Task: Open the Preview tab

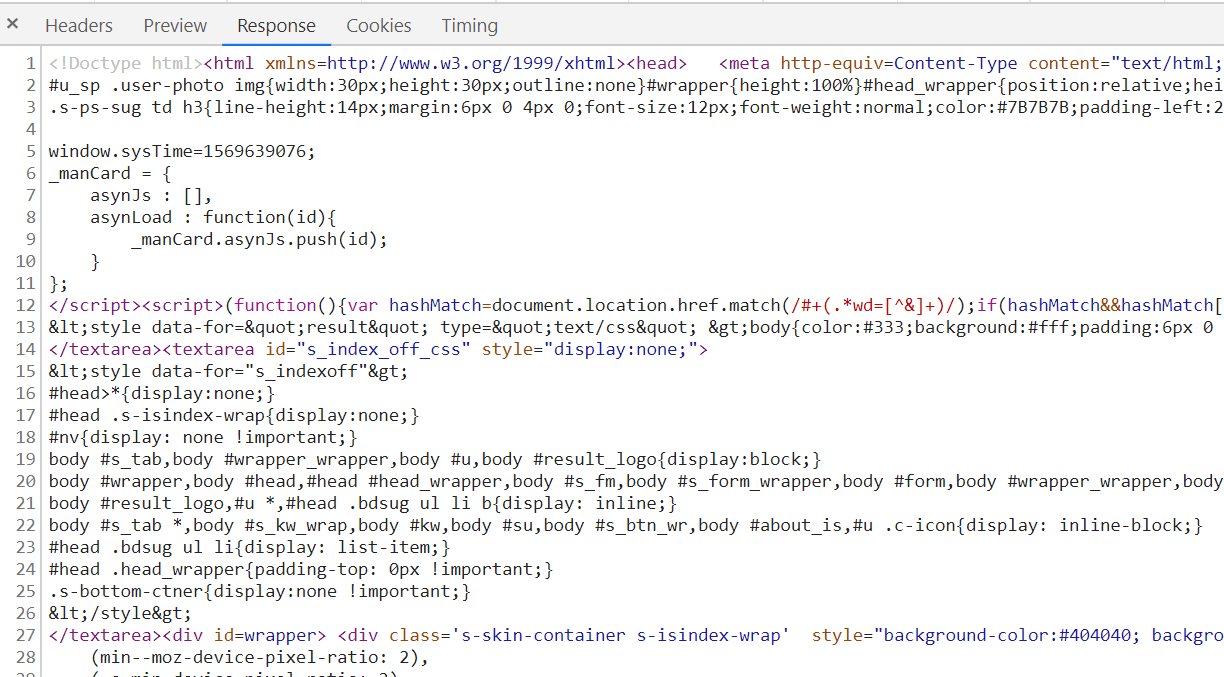Action: [x=175, y=26]
